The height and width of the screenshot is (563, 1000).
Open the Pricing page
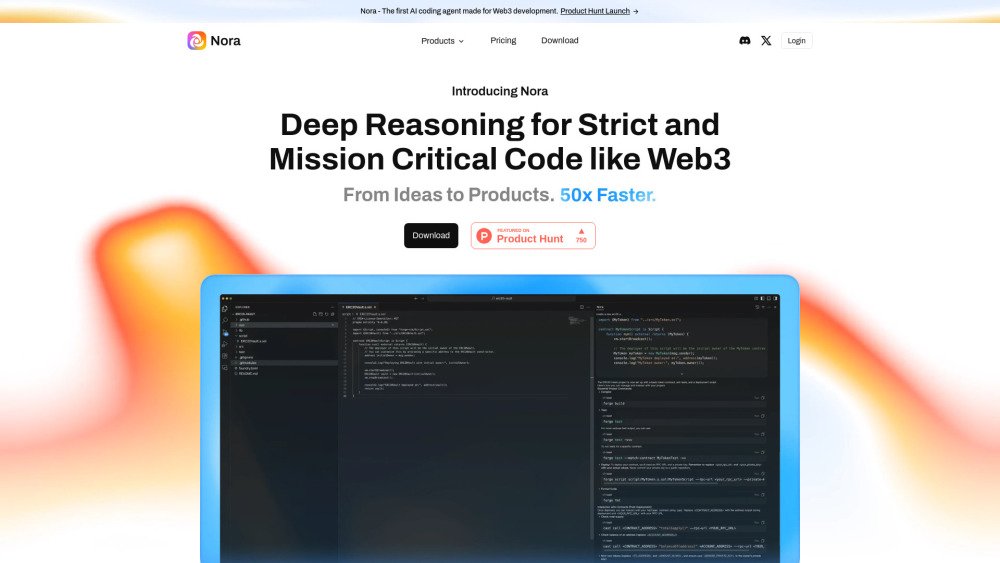(503, 41)
